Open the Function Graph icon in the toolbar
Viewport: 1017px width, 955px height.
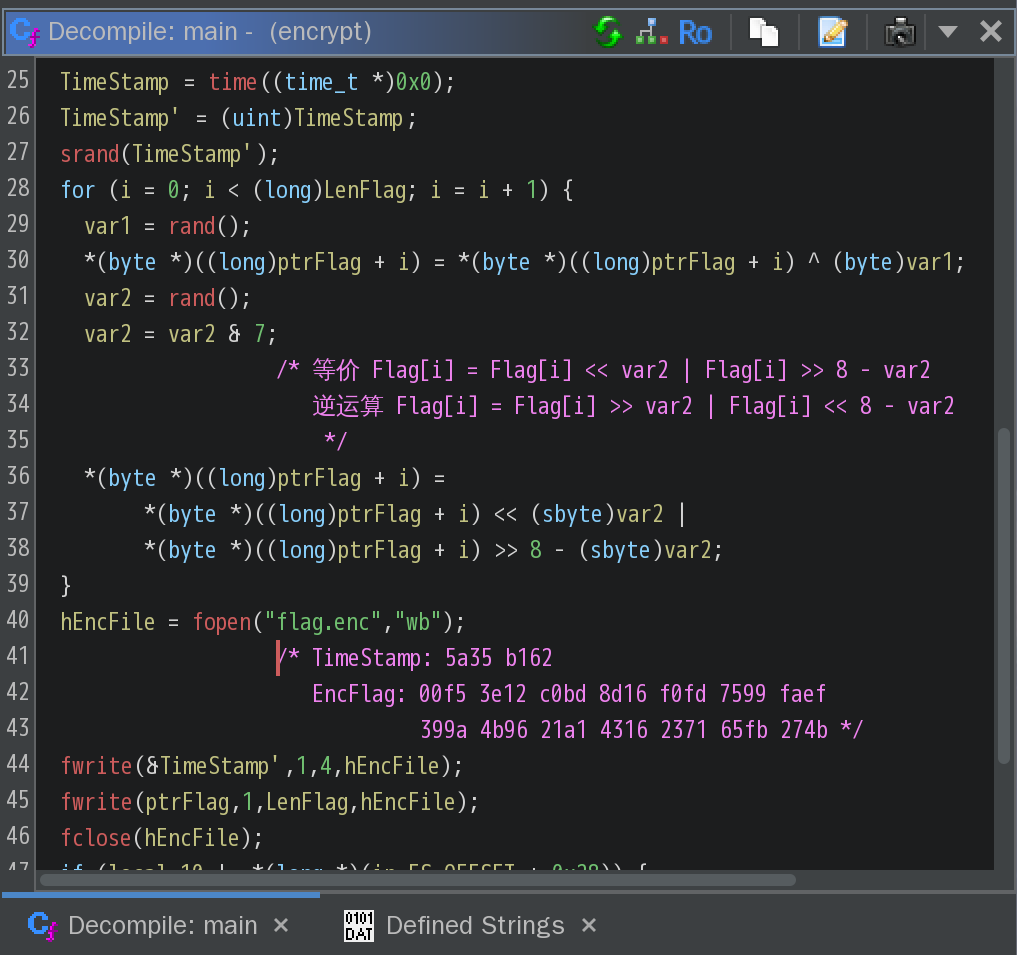click(x=650, y=31)
